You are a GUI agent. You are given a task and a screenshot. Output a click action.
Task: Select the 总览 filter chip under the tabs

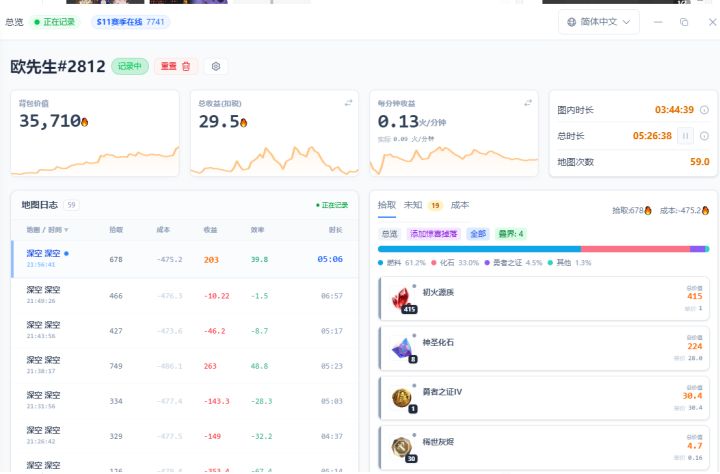pos(389,234)
